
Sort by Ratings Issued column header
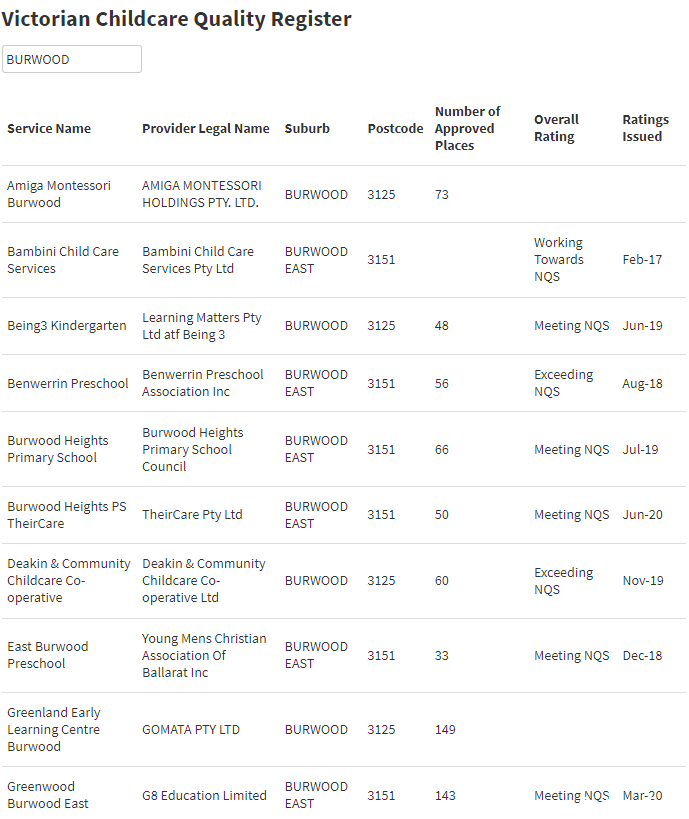(x=646, y=128)
